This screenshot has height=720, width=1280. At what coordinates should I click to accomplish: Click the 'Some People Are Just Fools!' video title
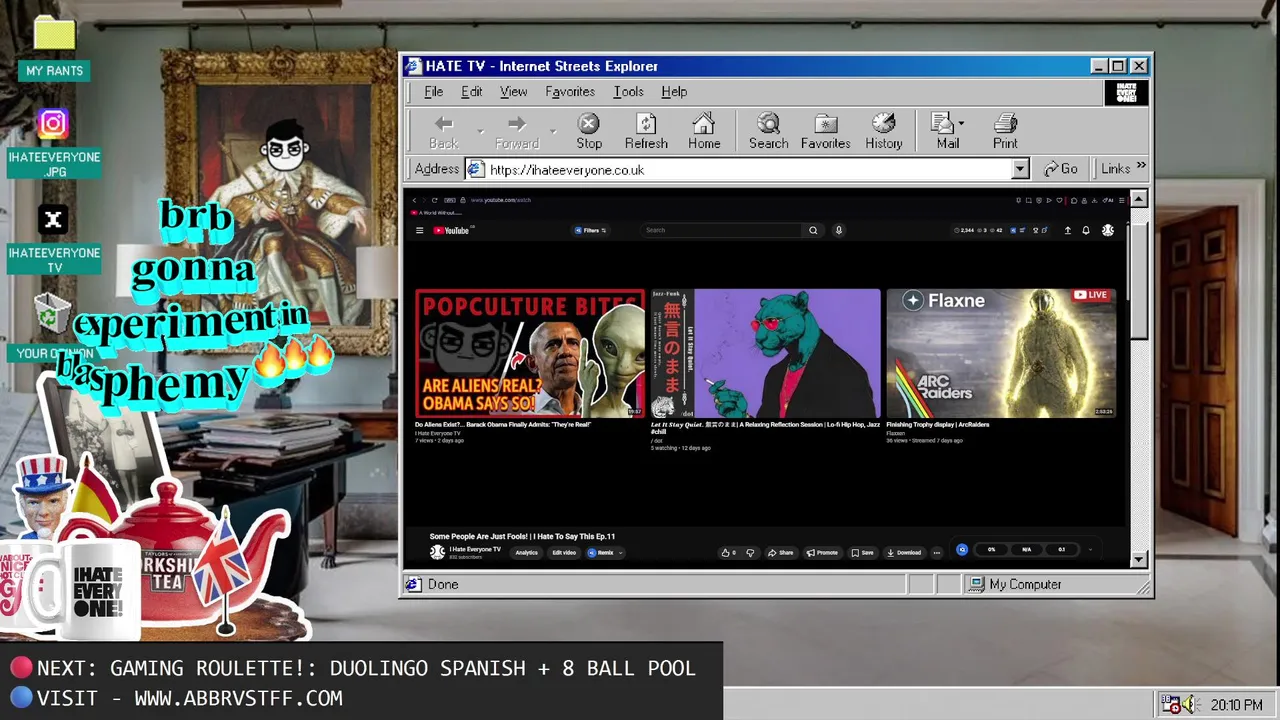click(522, 537)
